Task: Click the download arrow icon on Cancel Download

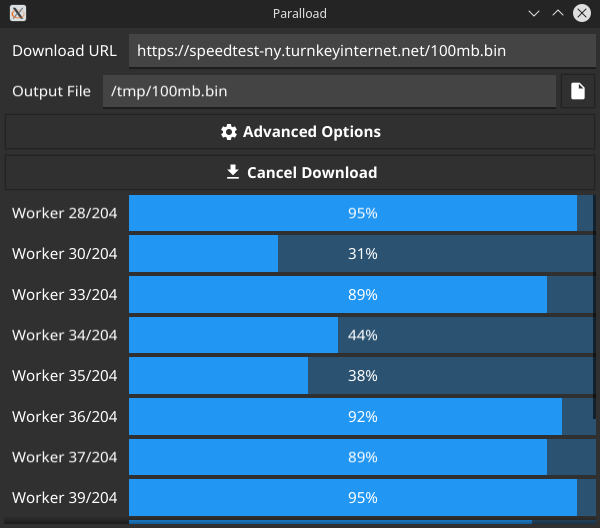Action: (233, 172)
